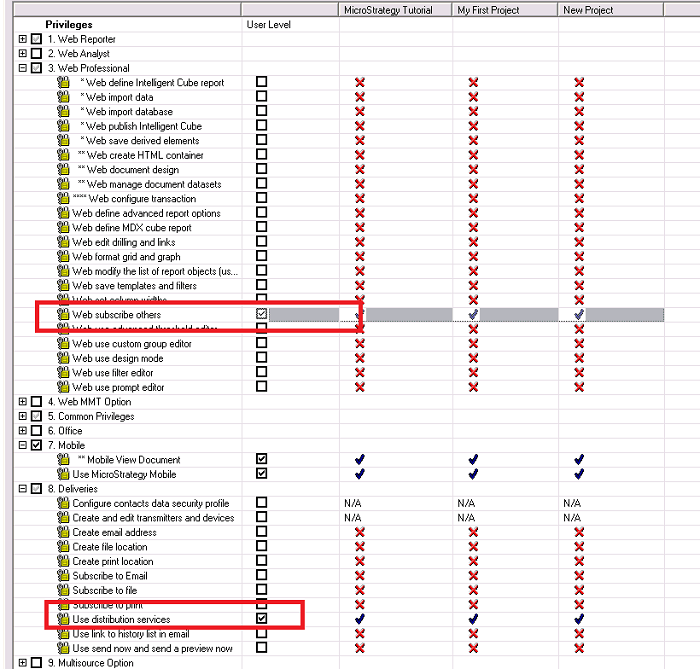
Task: Collapse the 7. Mobile group
Action: pyautogui.click(x=23, y=445)
